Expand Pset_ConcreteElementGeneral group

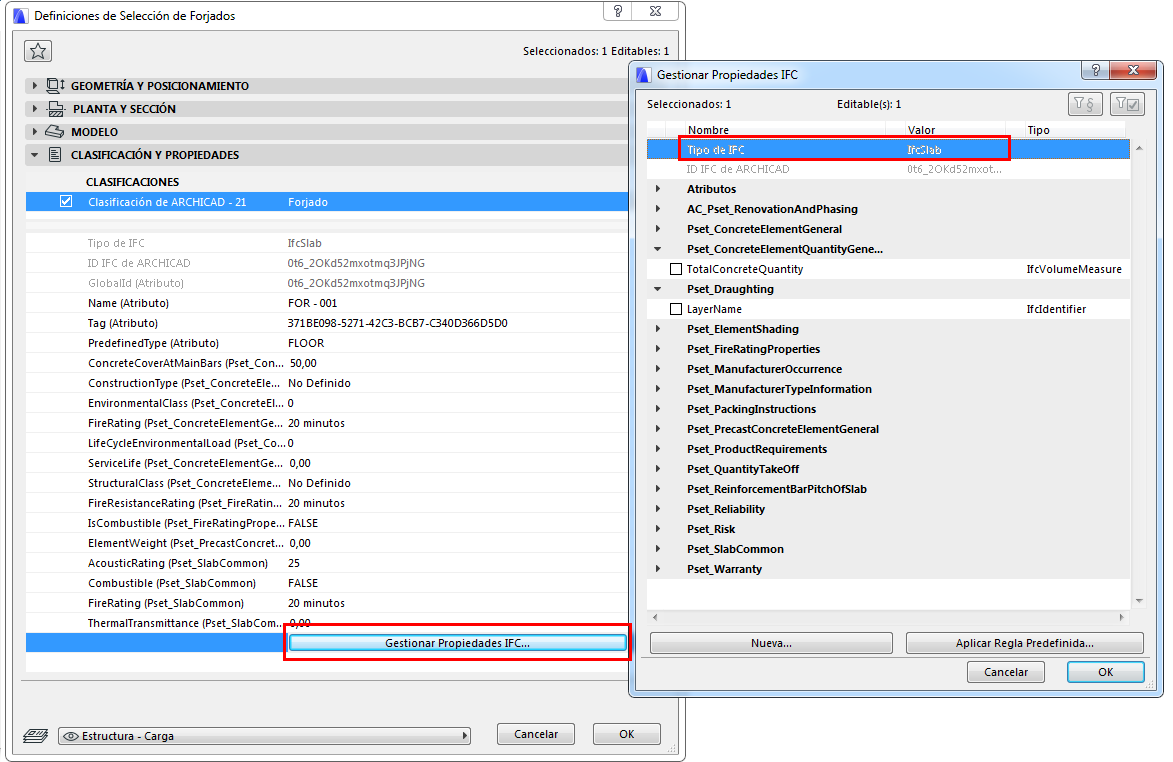[x=658, y=229]
